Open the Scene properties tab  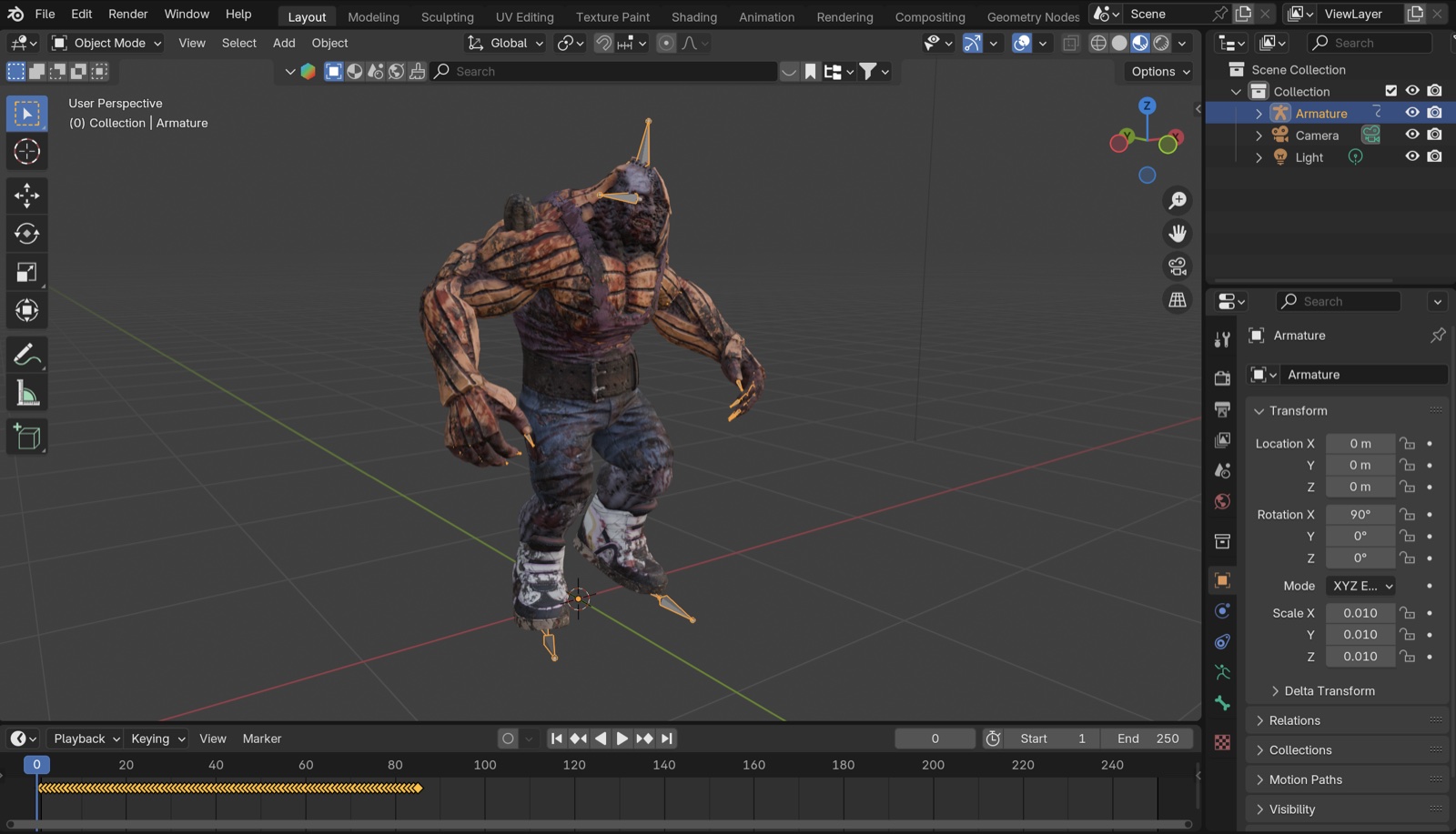pos(1222,470)
